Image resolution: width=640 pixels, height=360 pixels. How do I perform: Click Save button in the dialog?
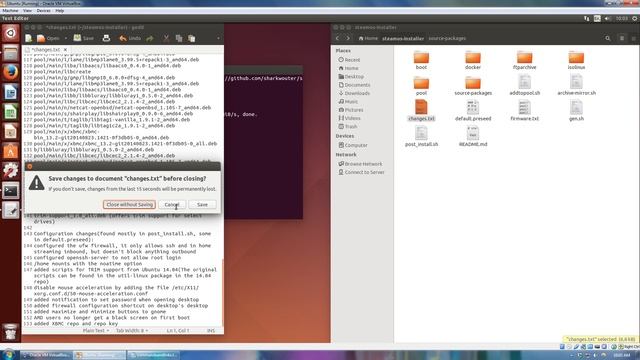pyautogui.click(x=202, y=204)
